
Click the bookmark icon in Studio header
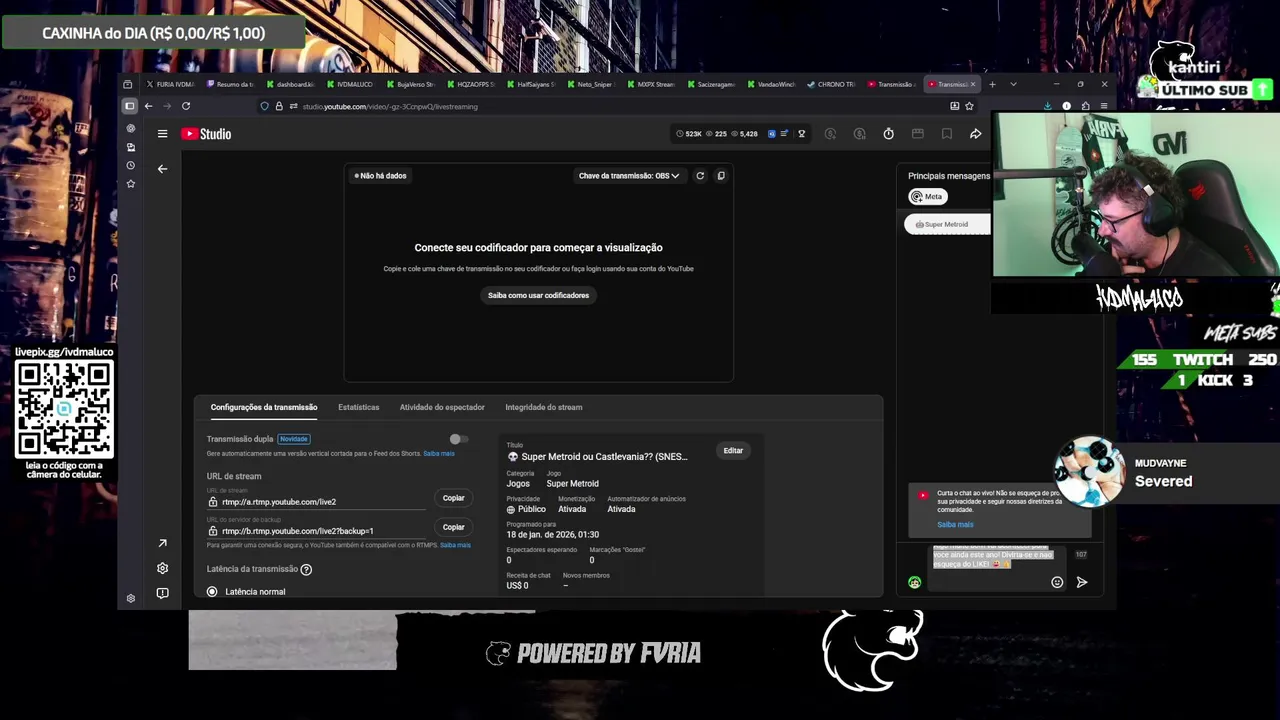[947, 134]
